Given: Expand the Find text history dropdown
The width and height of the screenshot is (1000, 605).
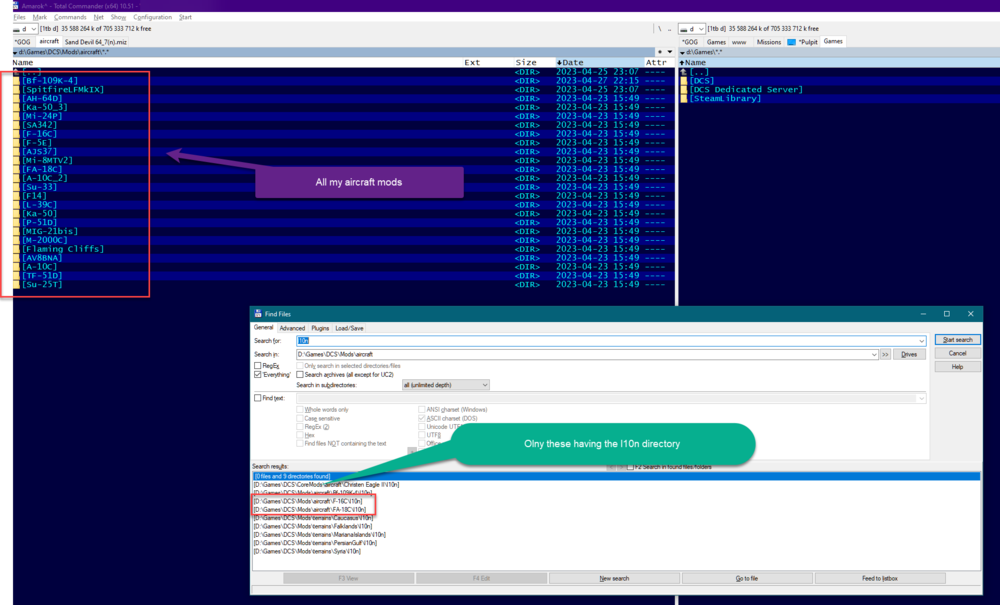Looking at the screenshot, I should (922, 398).
